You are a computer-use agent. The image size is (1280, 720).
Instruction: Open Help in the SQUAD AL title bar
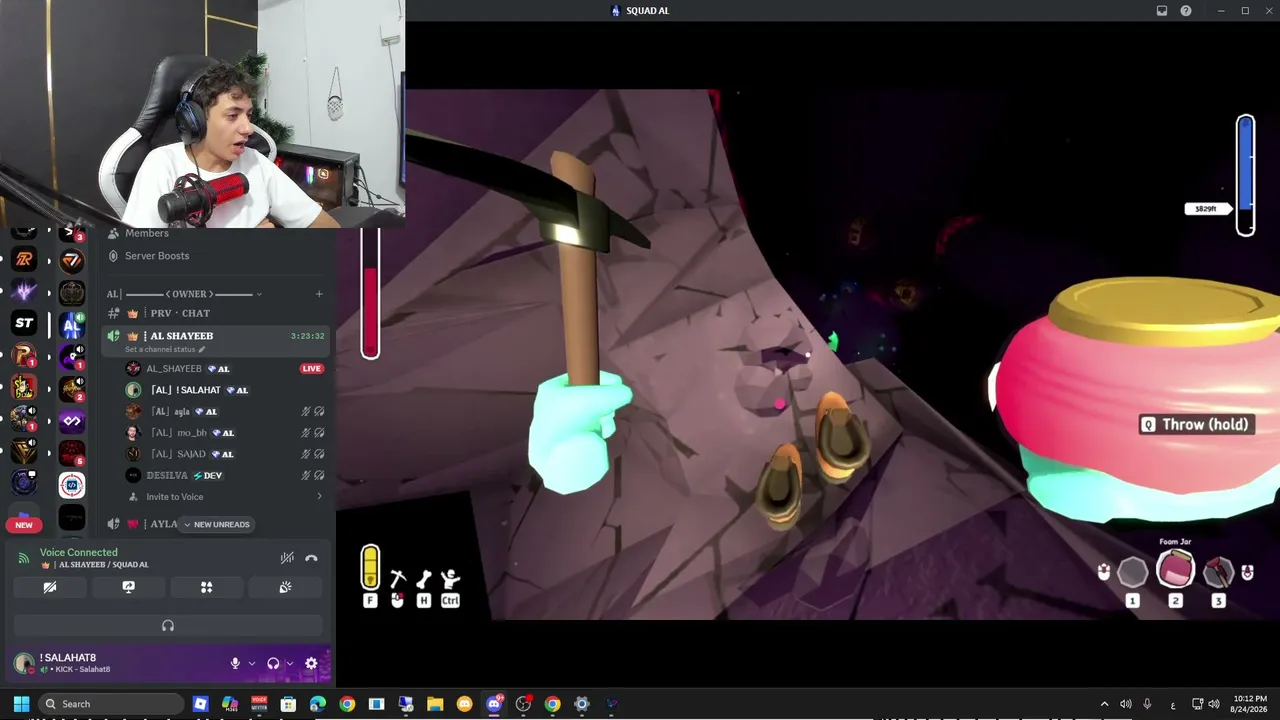pos(1186,11)
